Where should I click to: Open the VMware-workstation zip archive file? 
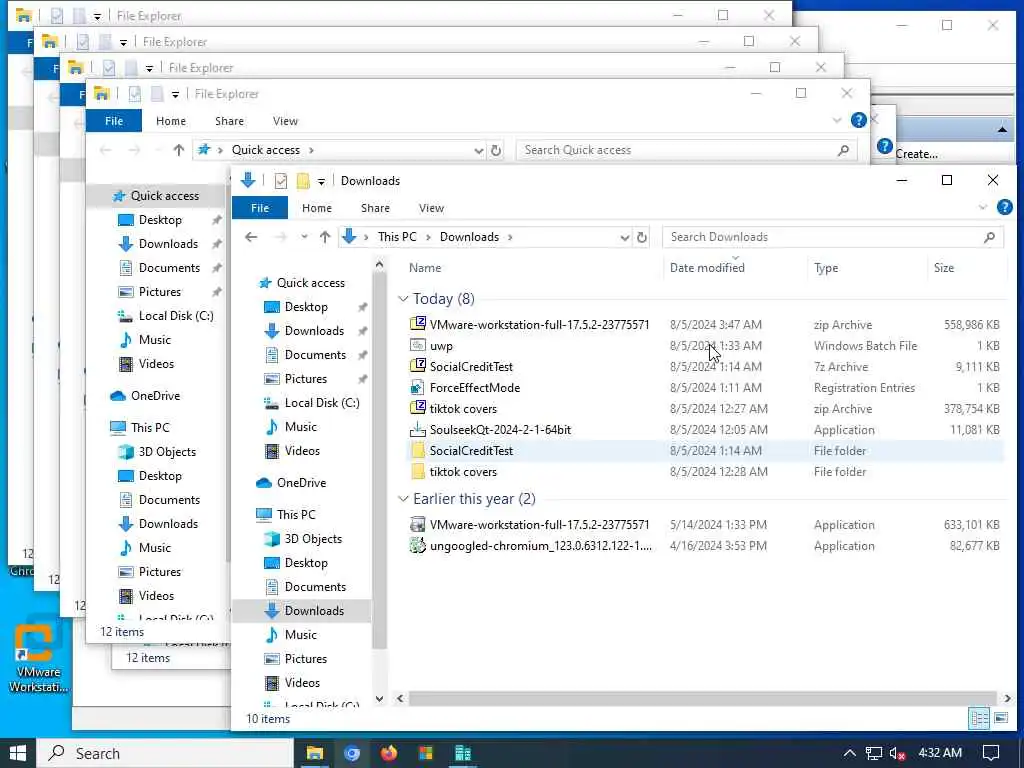coord(539,325)
